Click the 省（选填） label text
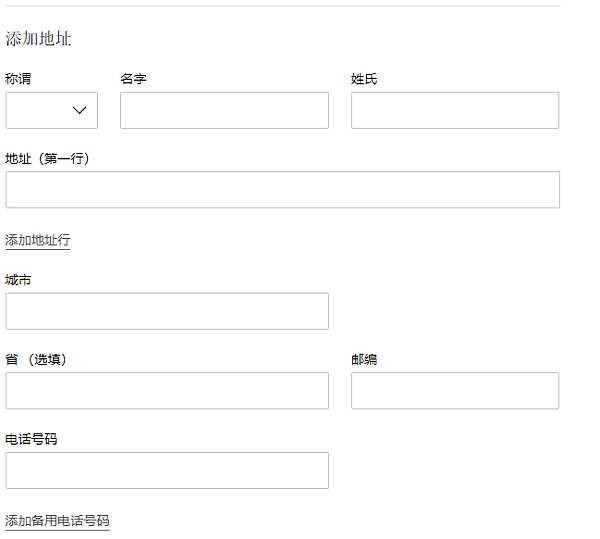The width and height of the screenshot is (600, 539). click(36, 359)
